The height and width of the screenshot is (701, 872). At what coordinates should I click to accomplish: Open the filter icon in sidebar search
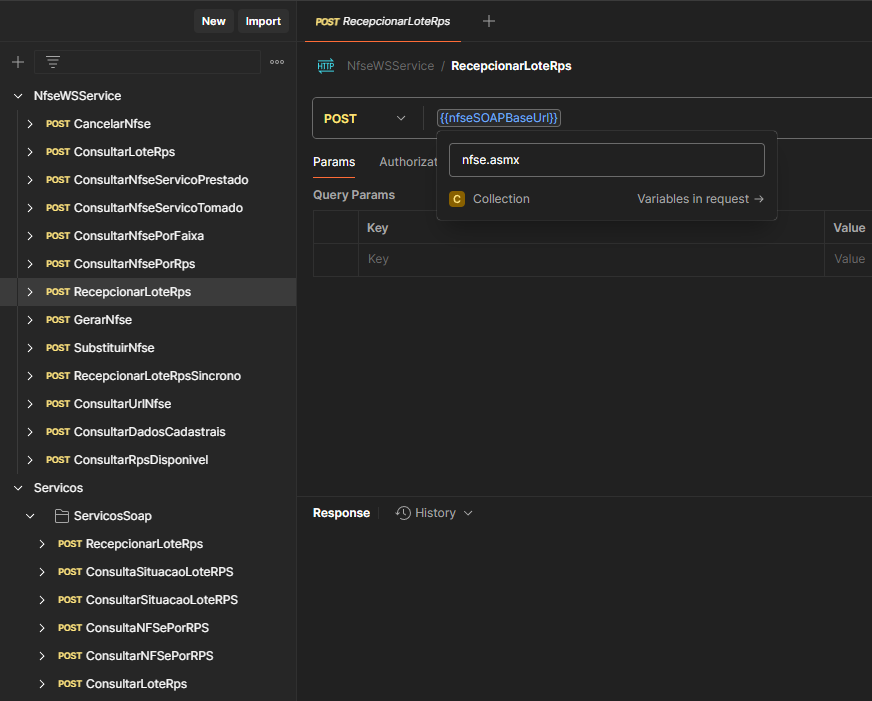pos(53,62)
